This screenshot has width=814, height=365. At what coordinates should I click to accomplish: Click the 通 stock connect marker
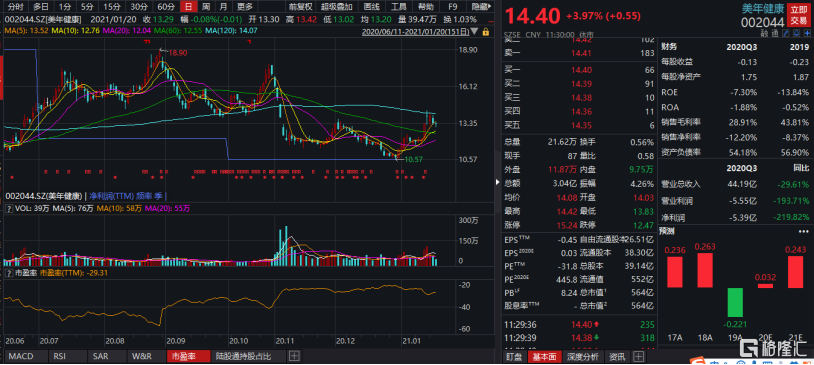click(x=775, y=34)
